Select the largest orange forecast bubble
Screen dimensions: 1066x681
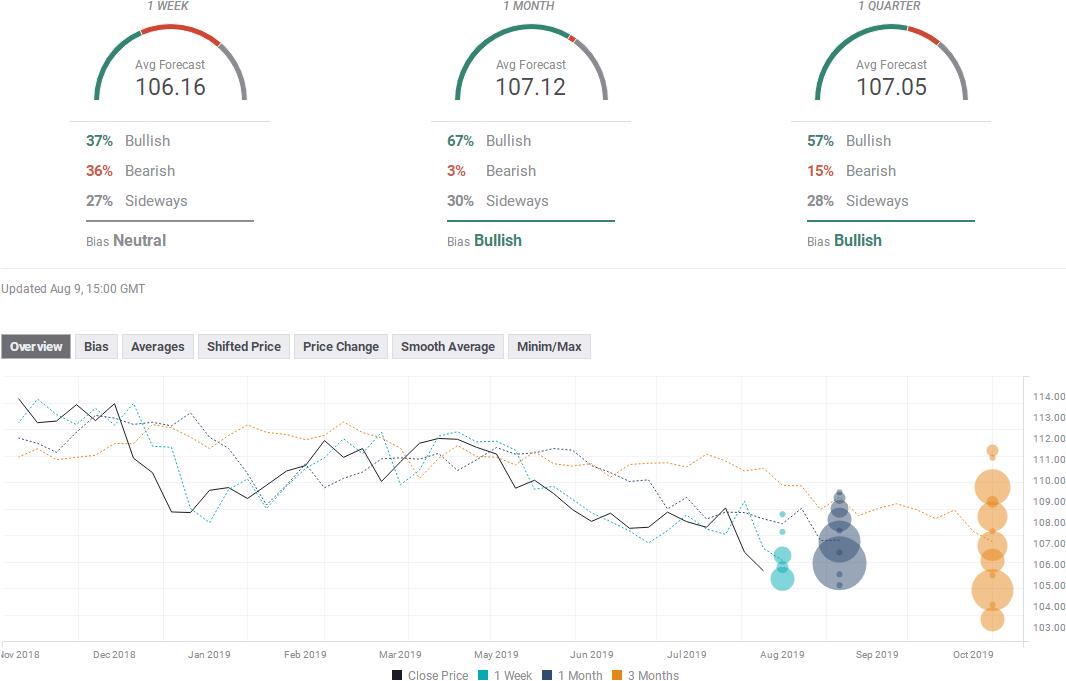[992, 590]
